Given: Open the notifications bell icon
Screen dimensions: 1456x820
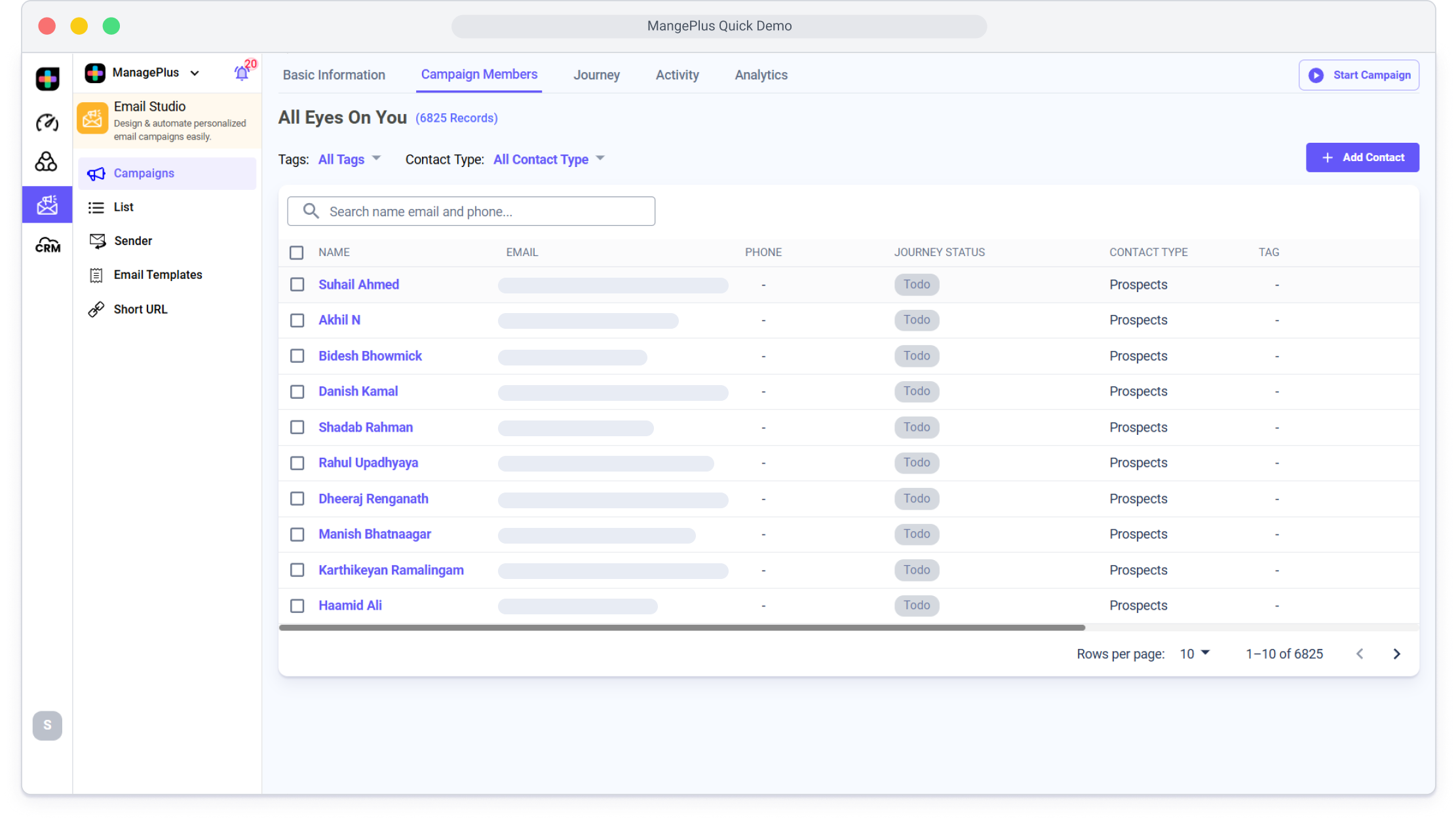Looking at the screenshot, I should click(241, 73).
